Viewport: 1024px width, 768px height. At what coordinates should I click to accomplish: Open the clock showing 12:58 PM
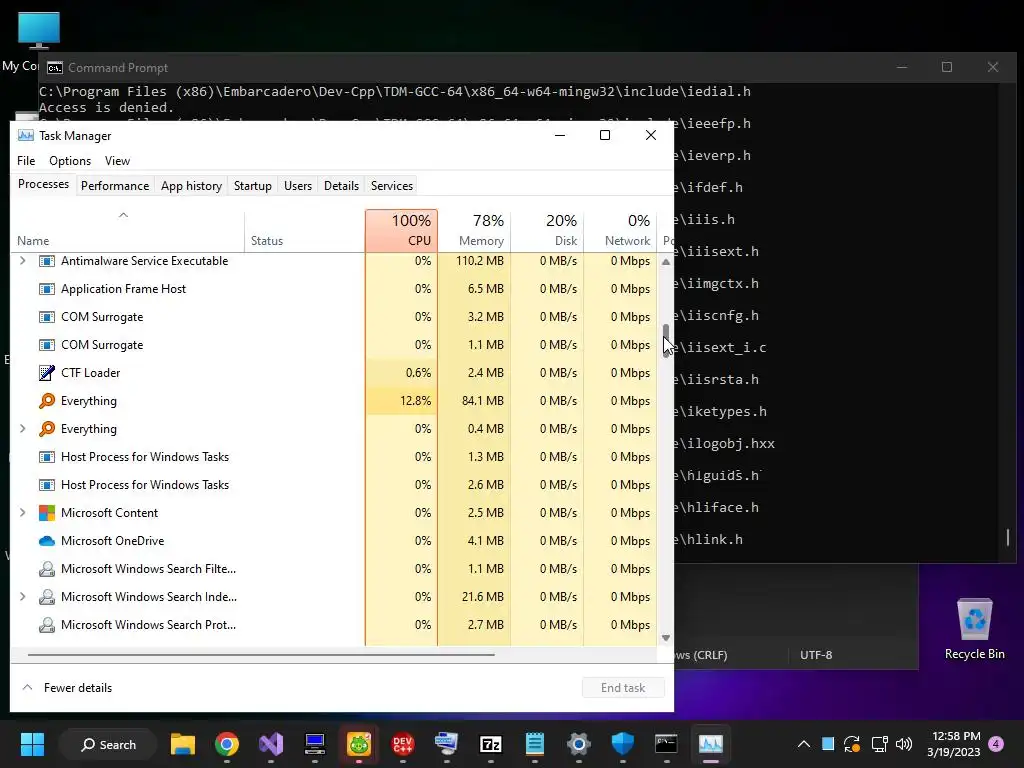[954, 744]
